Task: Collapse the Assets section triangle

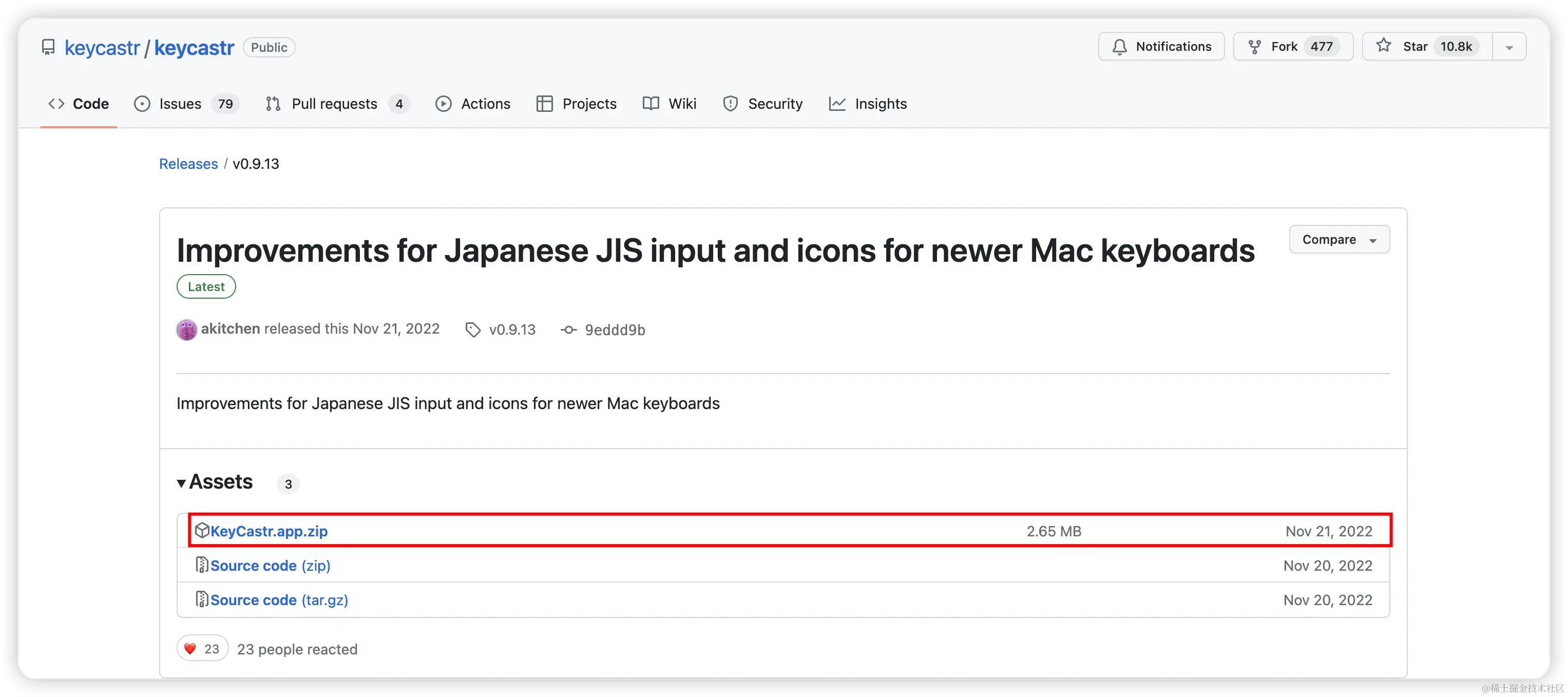Action: pos(181,483)
